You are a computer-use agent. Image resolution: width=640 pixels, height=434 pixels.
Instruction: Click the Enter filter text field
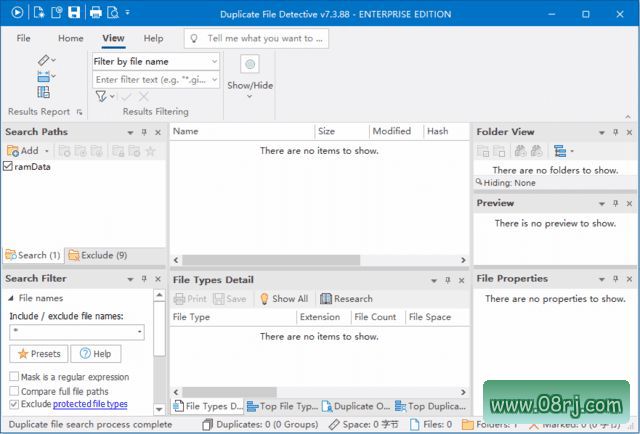(x=156, y=80)
